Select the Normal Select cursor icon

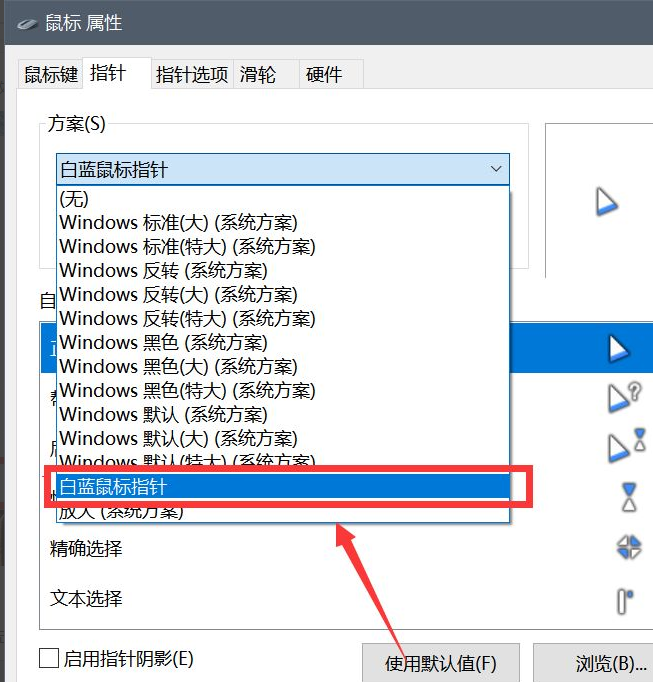pos(617,347)
